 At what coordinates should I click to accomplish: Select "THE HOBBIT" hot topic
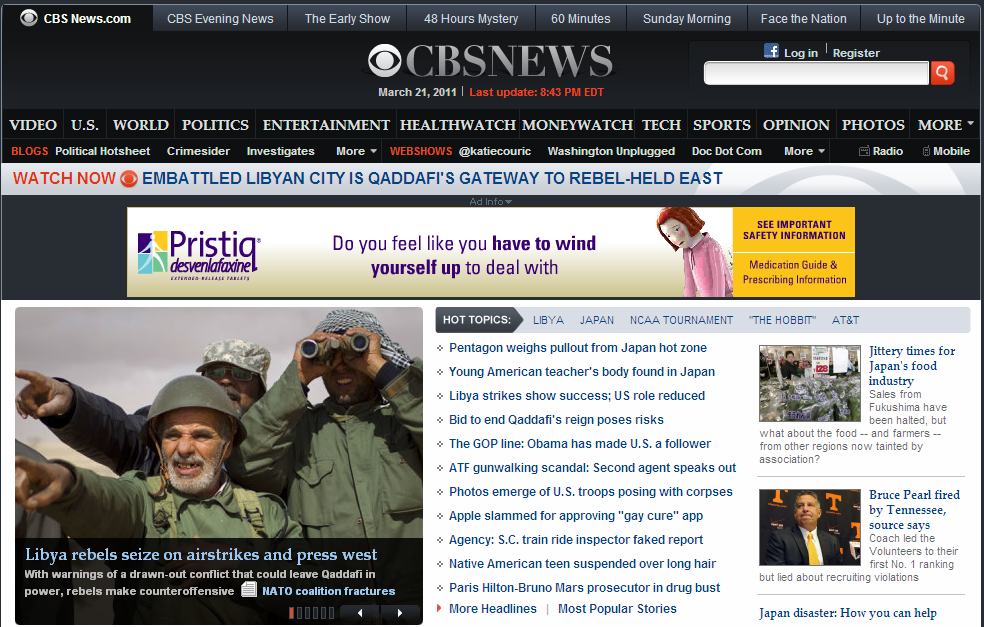(782, 320)
